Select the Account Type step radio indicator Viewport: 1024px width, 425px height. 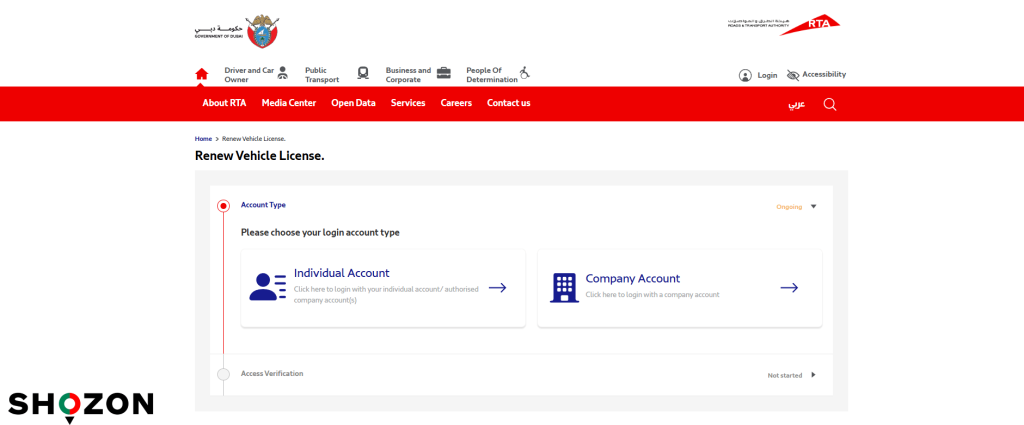point(224,206)
